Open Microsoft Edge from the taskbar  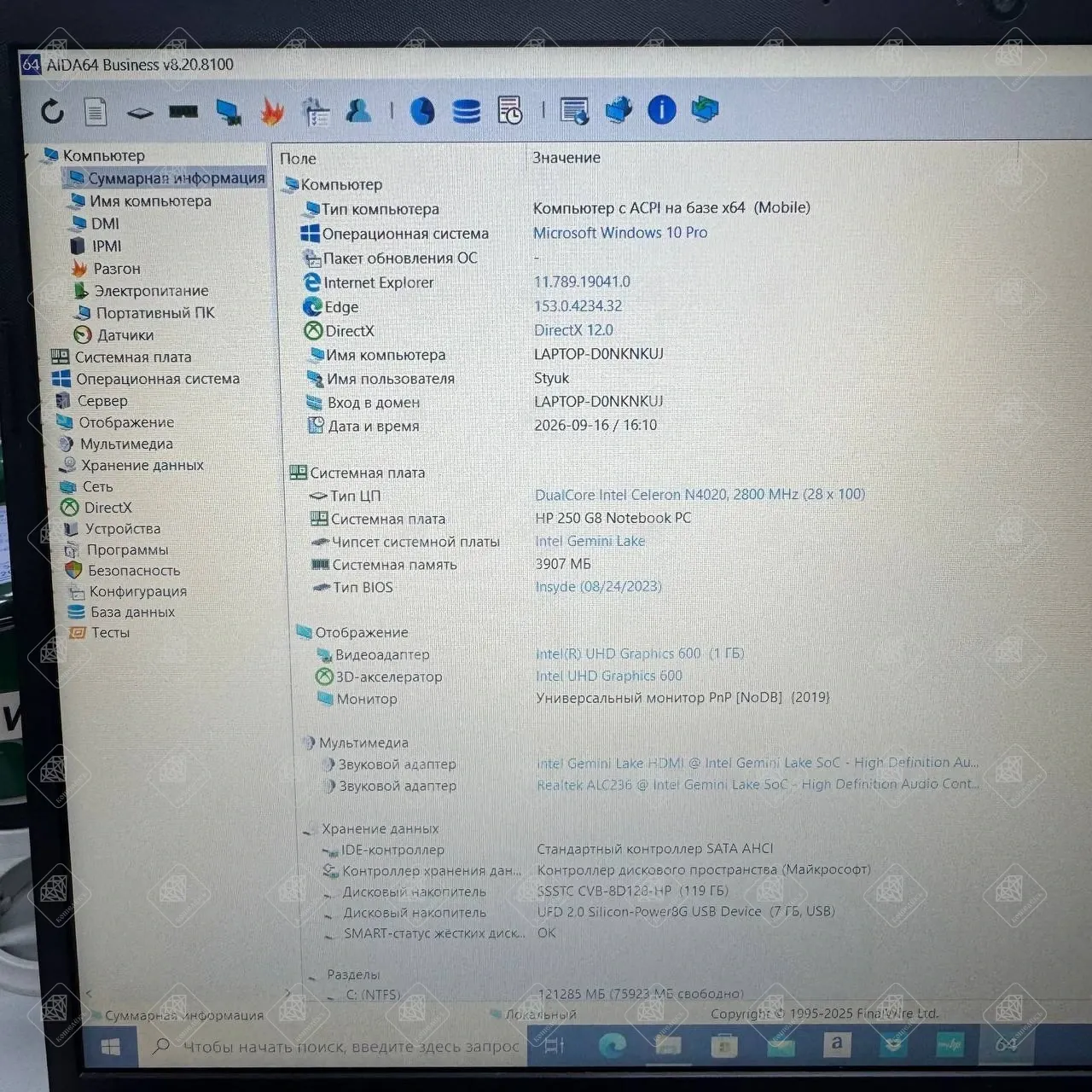(x=612, y=1044)
